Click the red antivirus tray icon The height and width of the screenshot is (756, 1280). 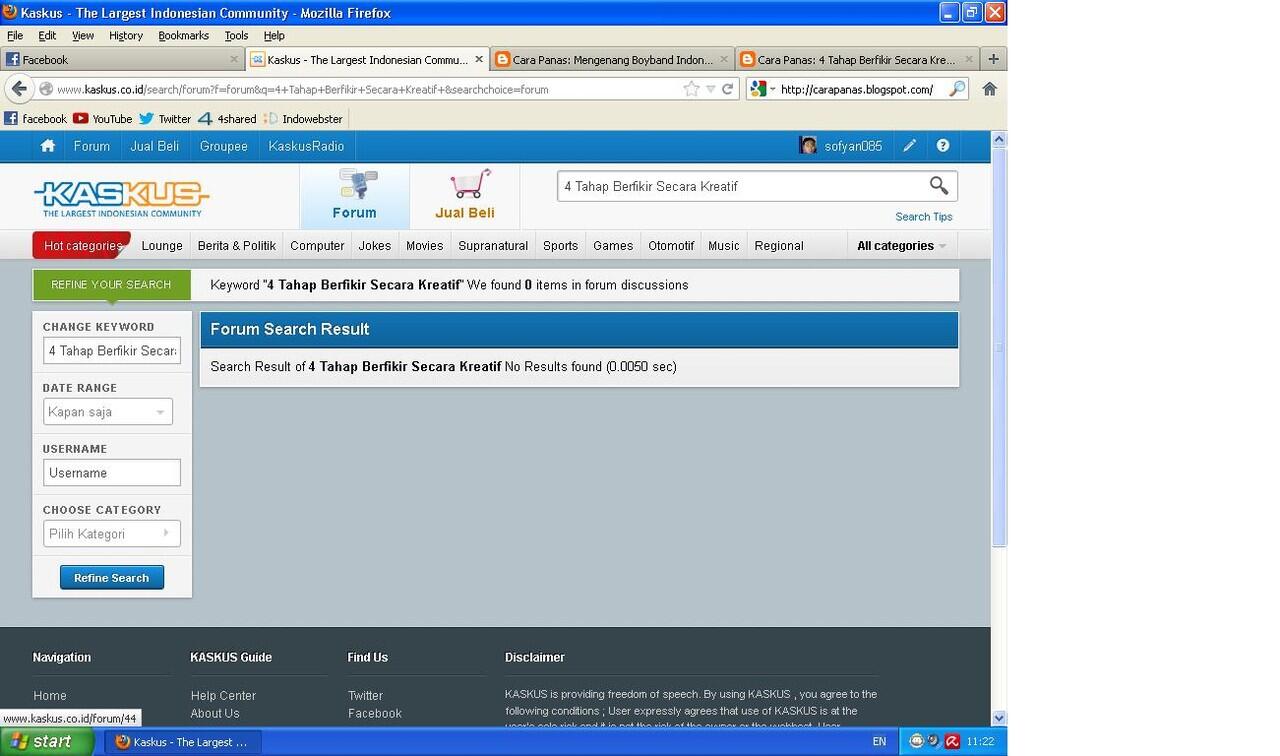tap(952, 742)
